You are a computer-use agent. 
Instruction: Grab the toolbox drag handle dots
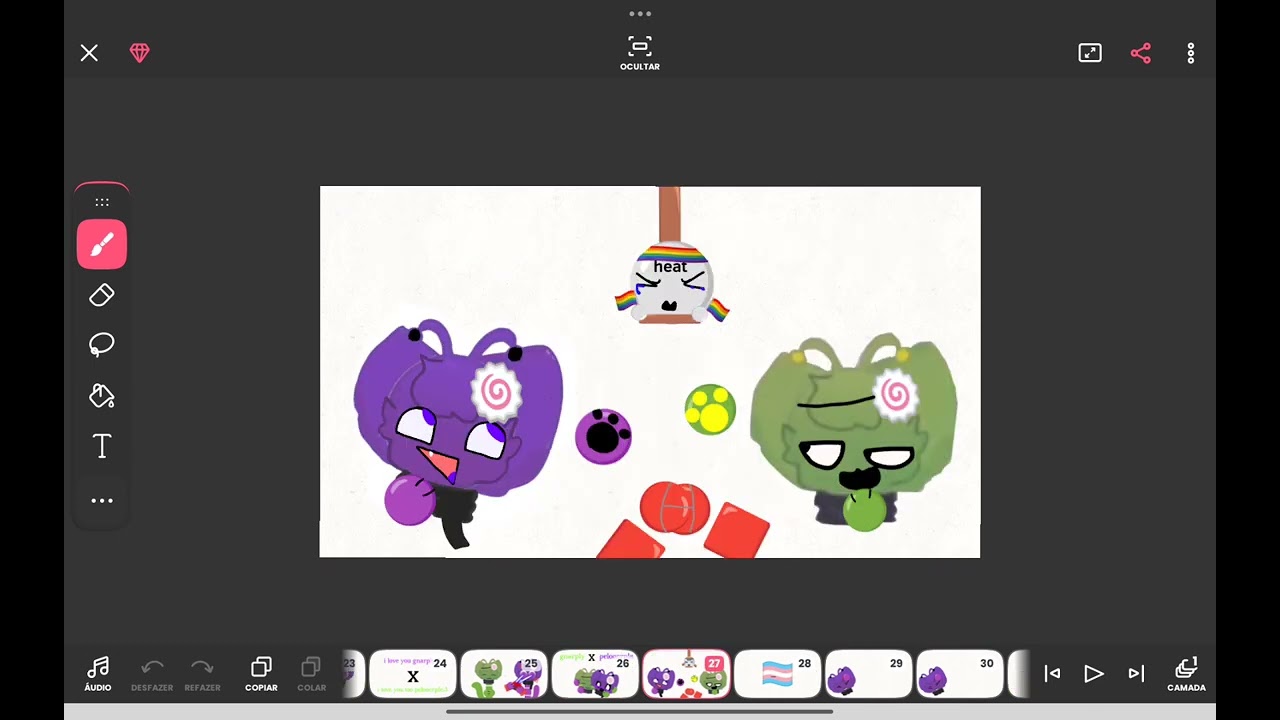coord(102,202)
